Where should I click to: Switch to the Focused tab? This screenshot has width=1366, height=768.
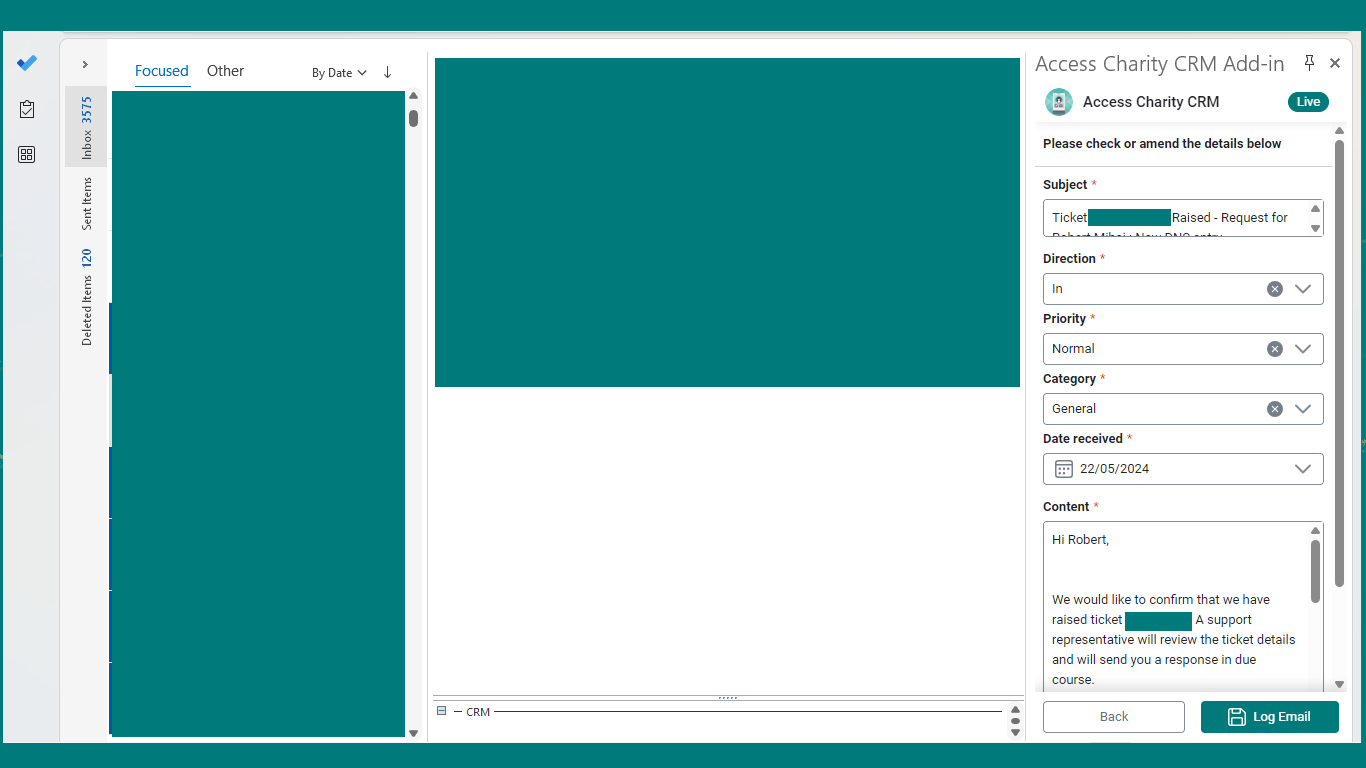(162, 71)
